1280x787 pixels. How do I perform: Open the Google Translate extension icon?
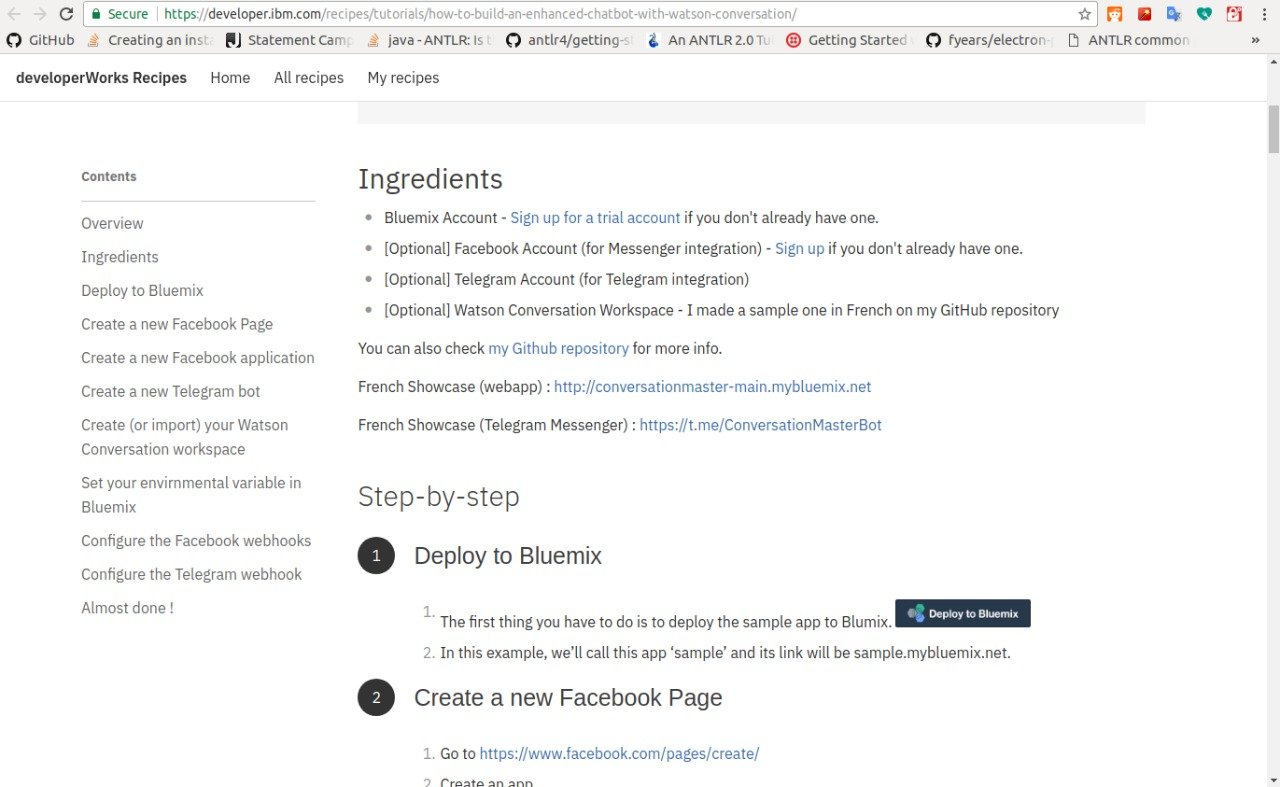pos(1174,14)
